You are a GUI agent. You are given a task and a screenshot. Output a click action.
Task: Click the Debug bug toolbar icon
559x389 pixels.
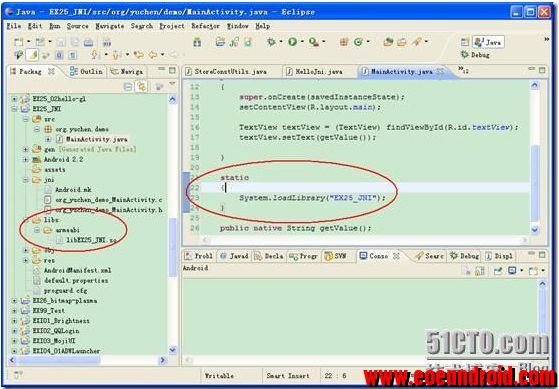tap(272, 42)
